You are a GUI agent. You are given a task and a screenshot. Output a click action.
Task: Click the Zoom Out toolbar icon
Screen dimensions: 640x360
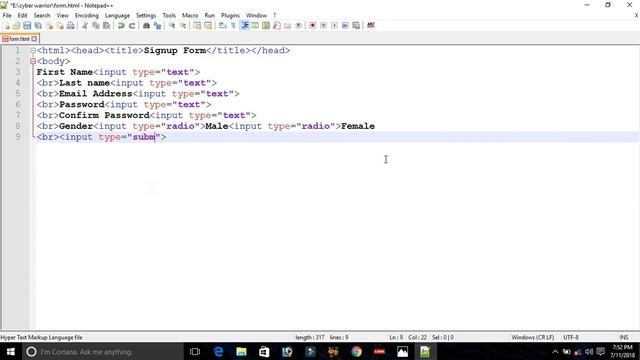tap(183, 25)
